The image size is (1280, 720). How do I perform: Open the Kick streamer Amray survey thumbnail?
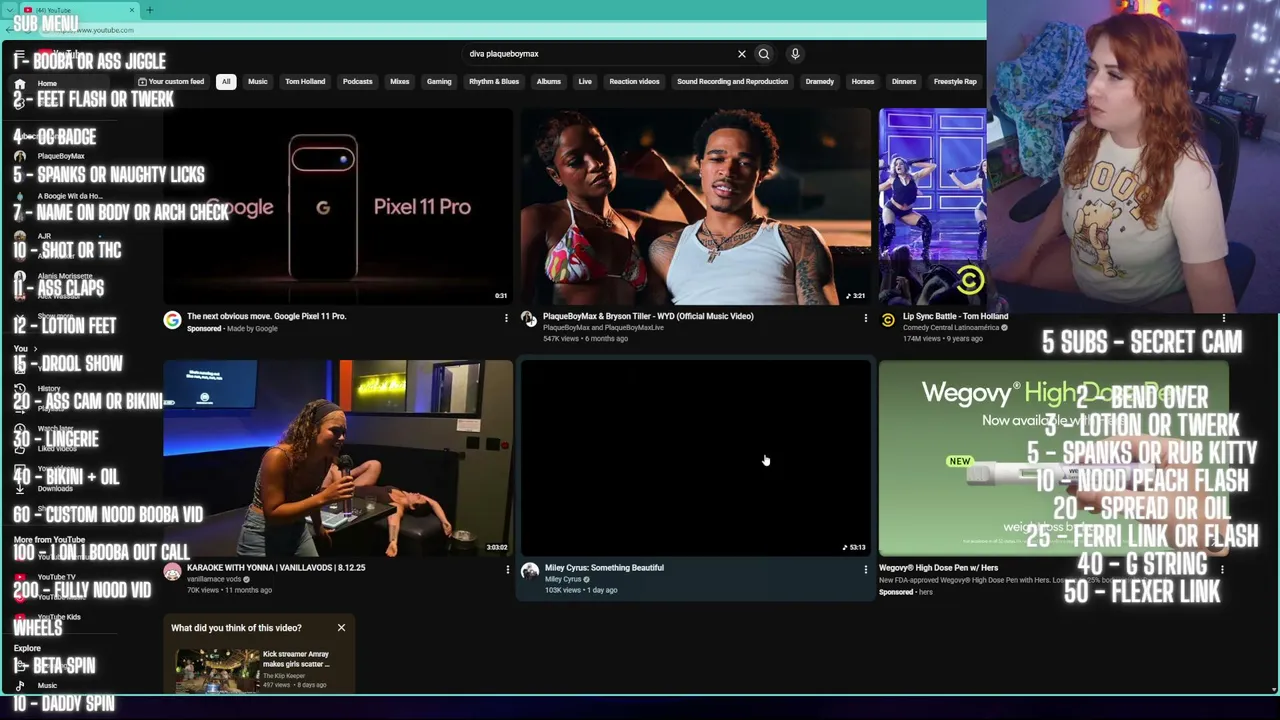pyautogui.click(x=217, y=670)
